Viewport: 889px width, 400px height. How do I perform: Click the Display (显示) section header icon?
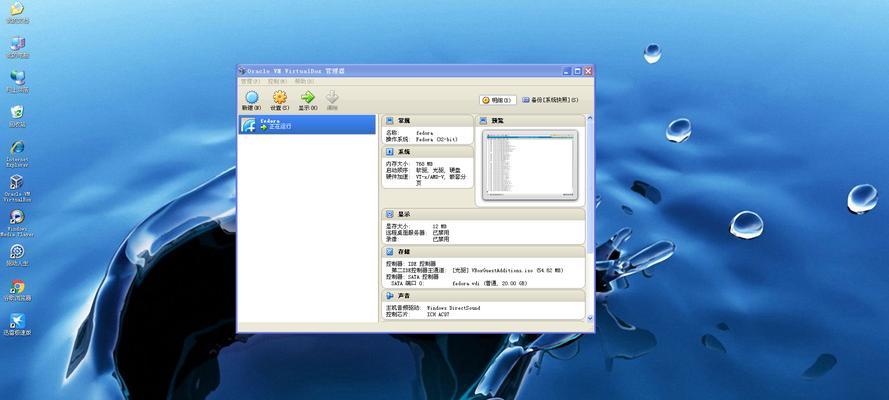[390, 214]
